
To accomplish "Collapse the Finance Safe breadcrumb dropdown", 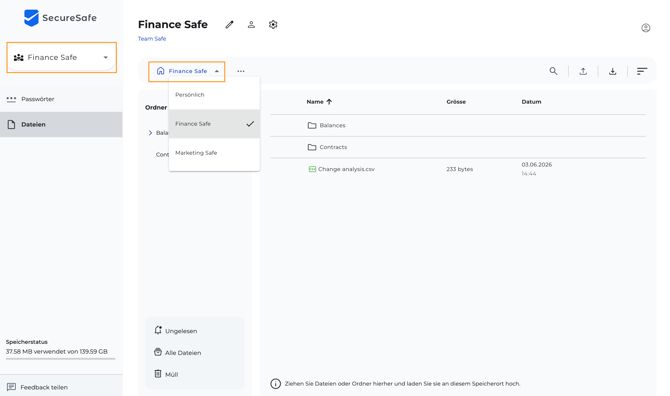I will pos(187,71).
